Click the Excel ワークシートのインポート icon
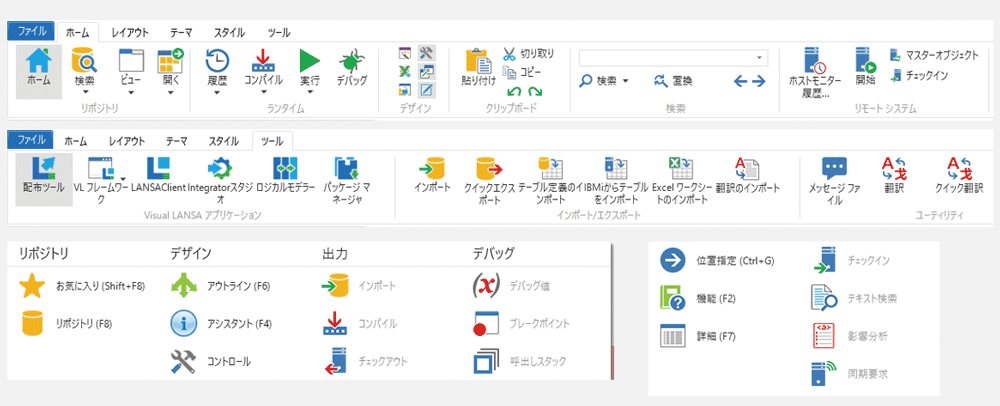The image size is (1000, 406). (x=680, y=168)
